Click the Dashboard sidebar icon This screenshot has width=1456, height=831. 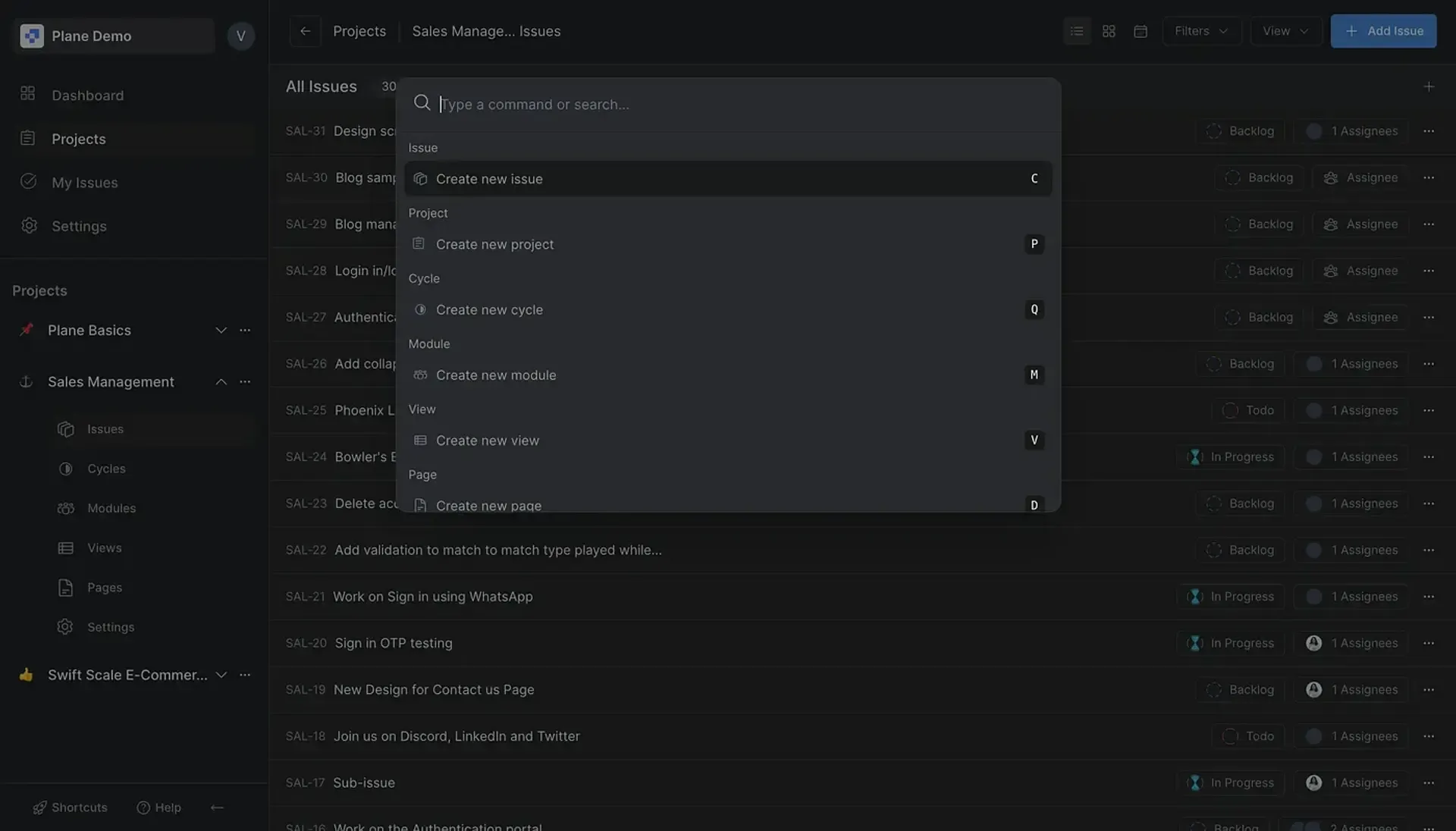point(28,94)
